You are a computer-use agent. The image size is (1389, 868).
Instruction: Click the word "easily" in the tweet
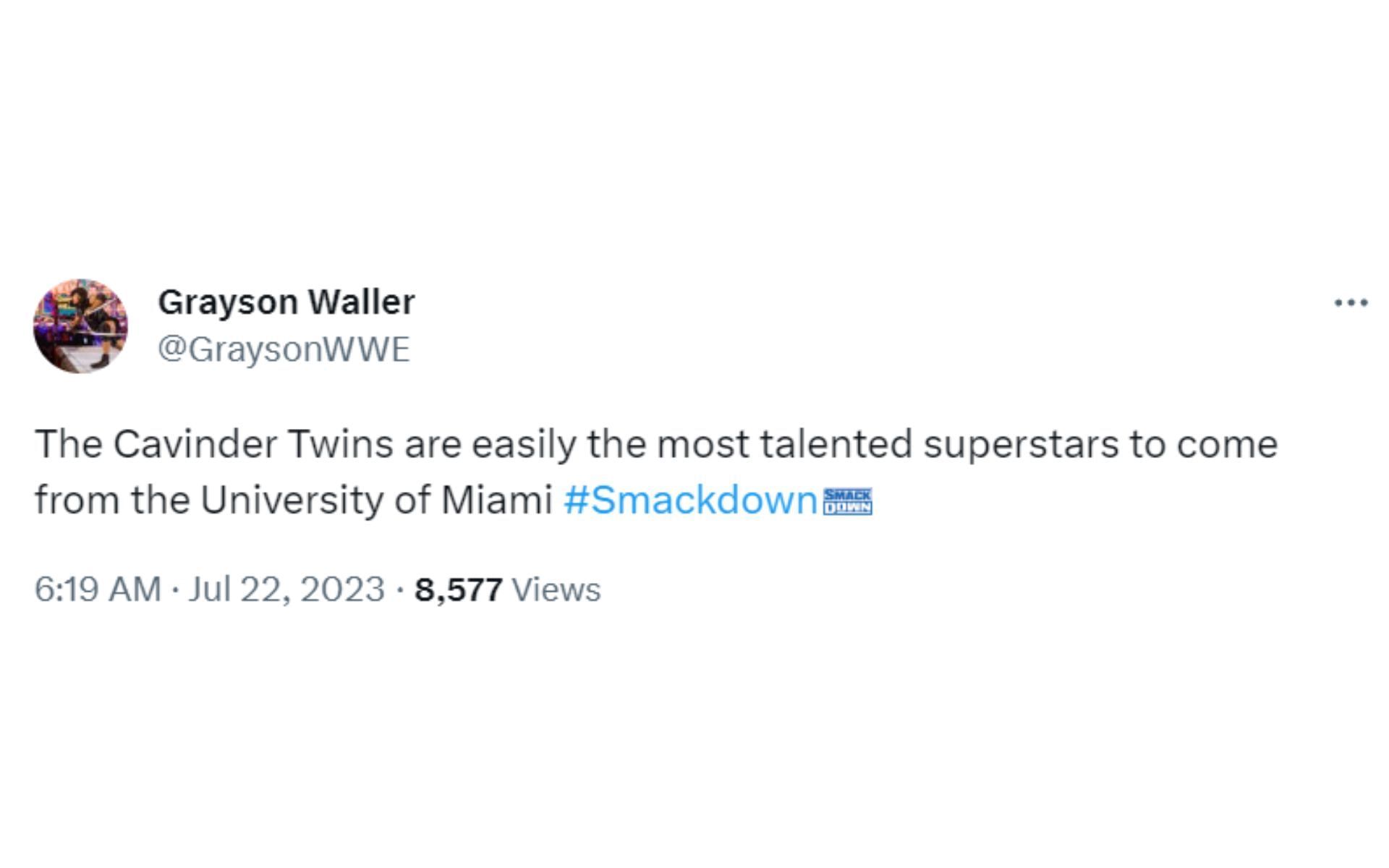[x=524, y=444]
